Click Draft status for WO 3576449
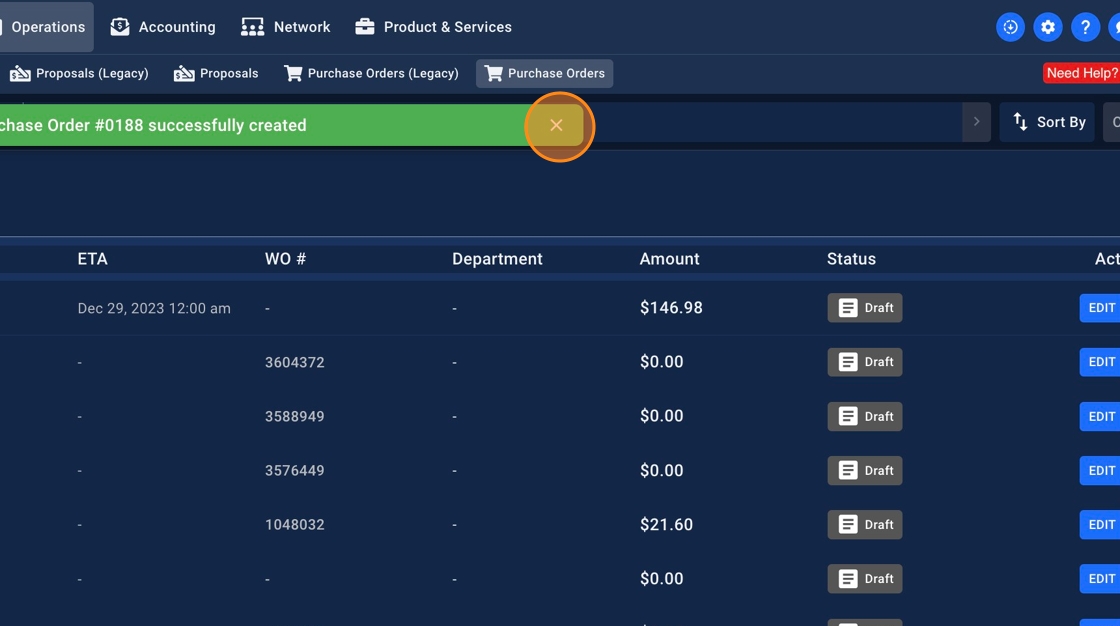Viewport: 1120px width, 626px height. click(864, 471)
